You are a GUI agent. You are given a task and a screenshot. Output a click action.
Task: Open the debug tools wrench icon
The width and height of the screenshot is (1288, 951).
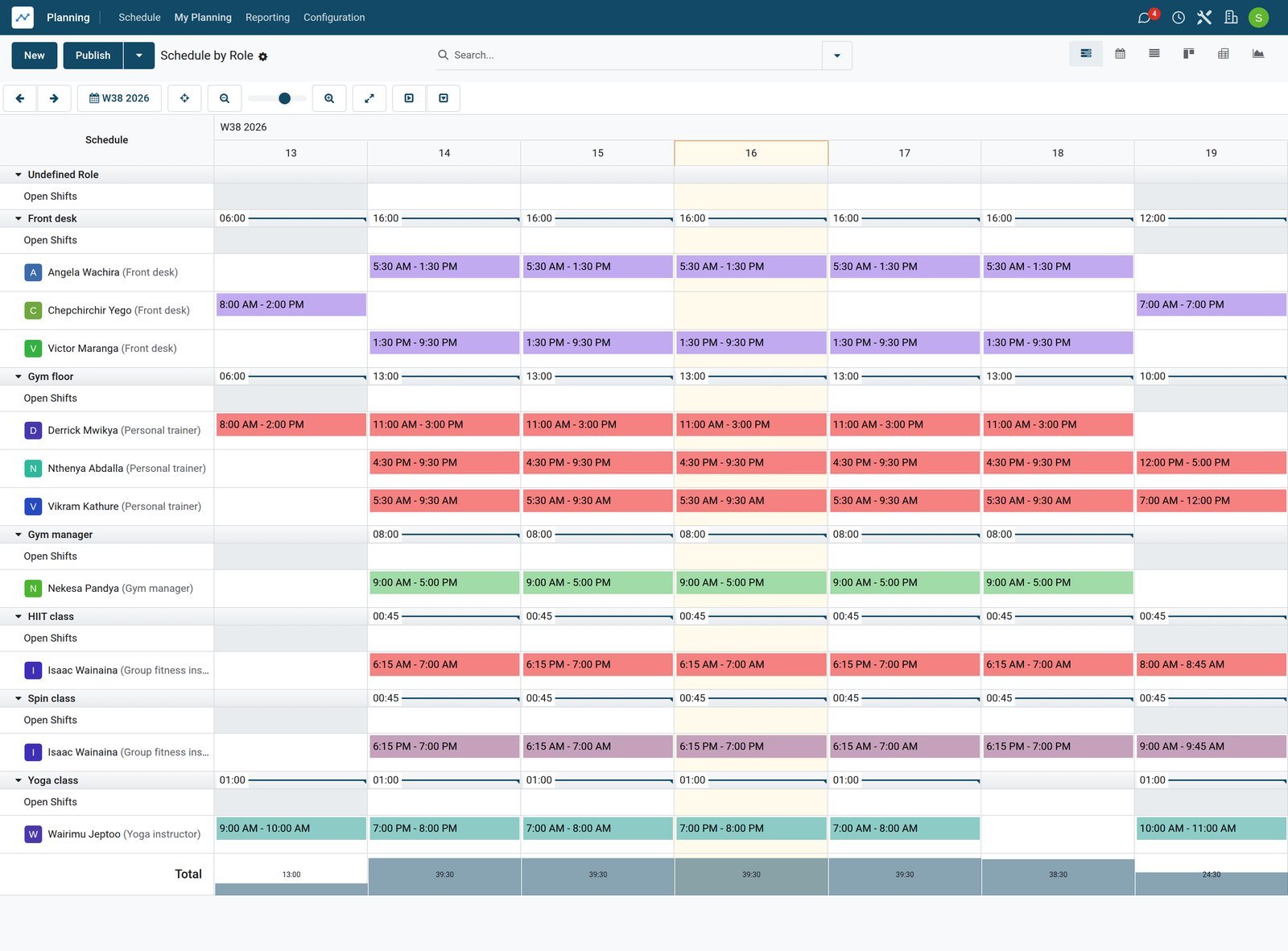click(x=1204, y=18)
